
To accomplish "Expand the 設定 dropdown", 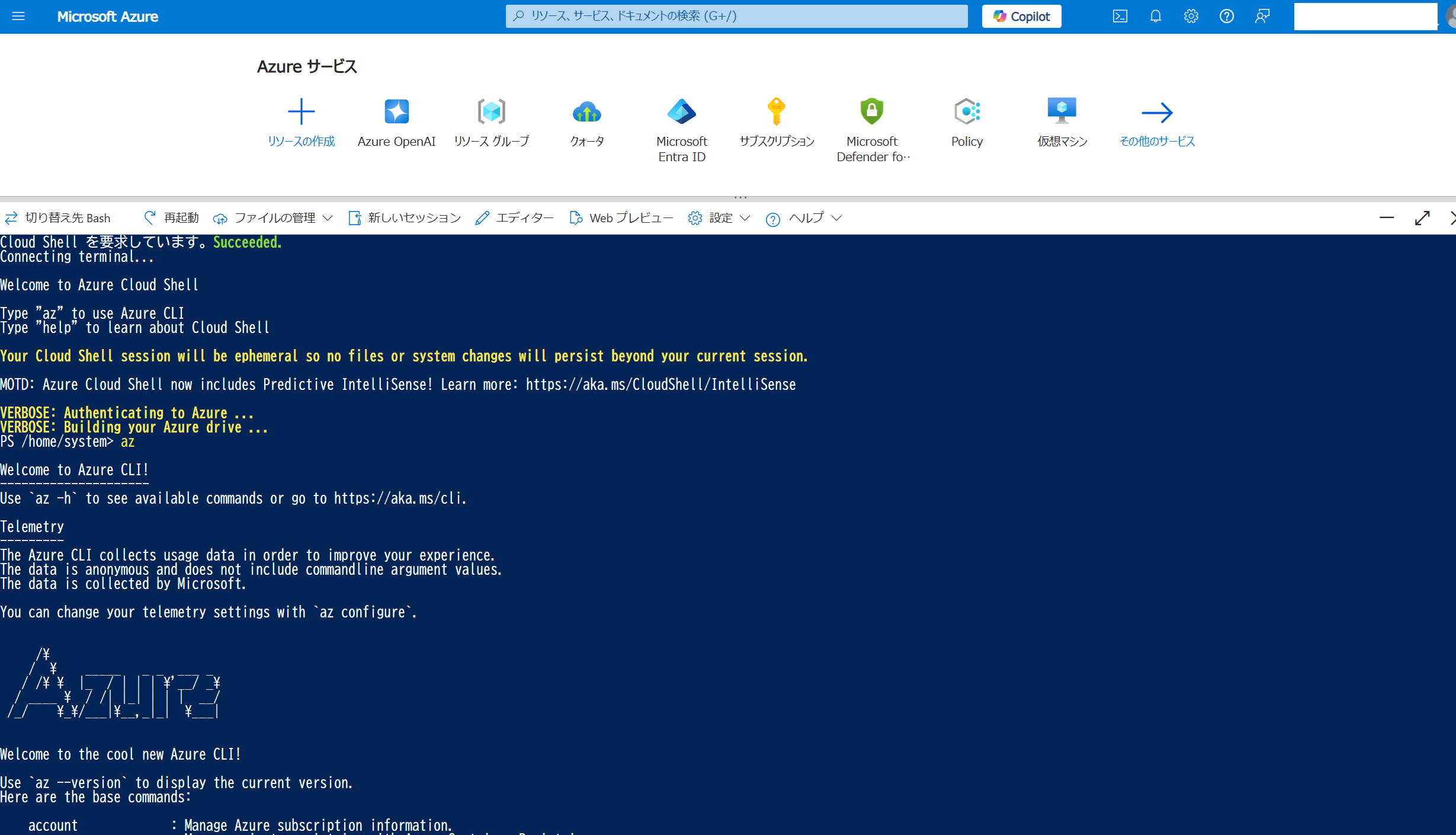I will pyautogui.click(x=719, y=218).
